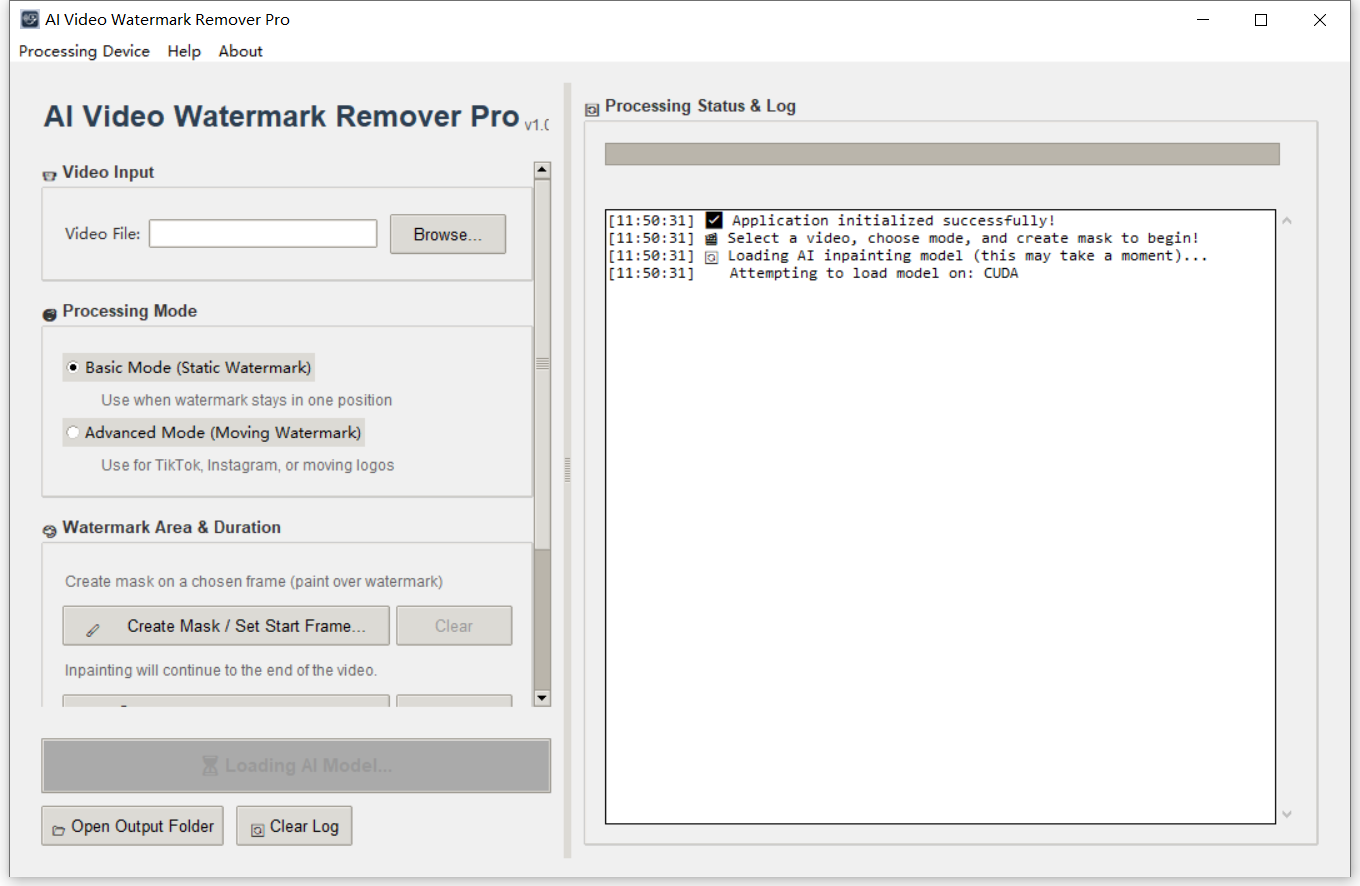Click the app icon in title bar
The image size is (1360, 886).
point(30,20)
